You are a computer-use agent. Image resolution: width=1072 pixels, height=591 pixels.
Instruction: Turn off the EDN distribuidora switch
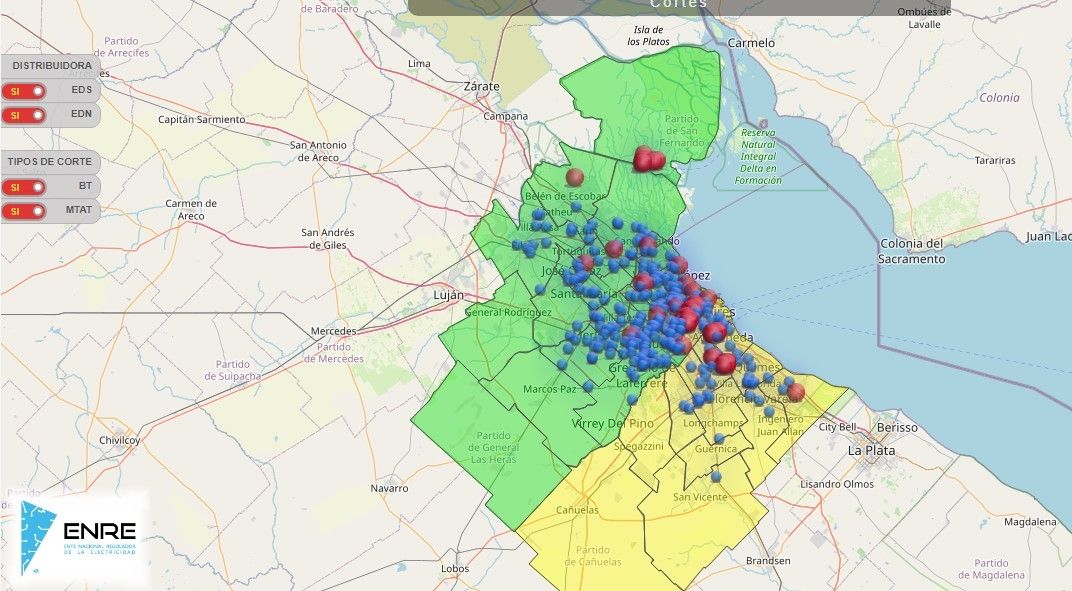click(24, 115)
